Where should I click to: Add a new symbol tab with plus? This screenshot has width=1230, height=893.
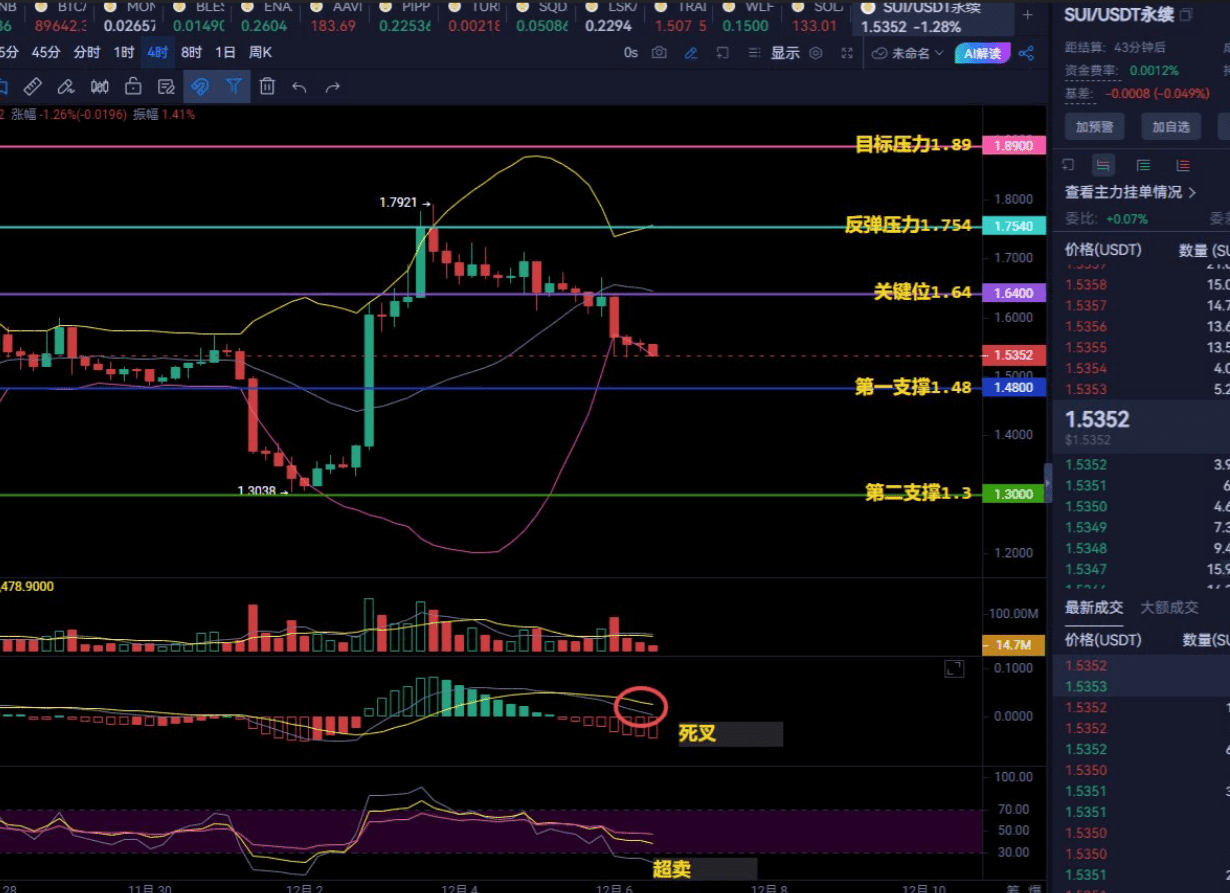[x=1027, y=15]
